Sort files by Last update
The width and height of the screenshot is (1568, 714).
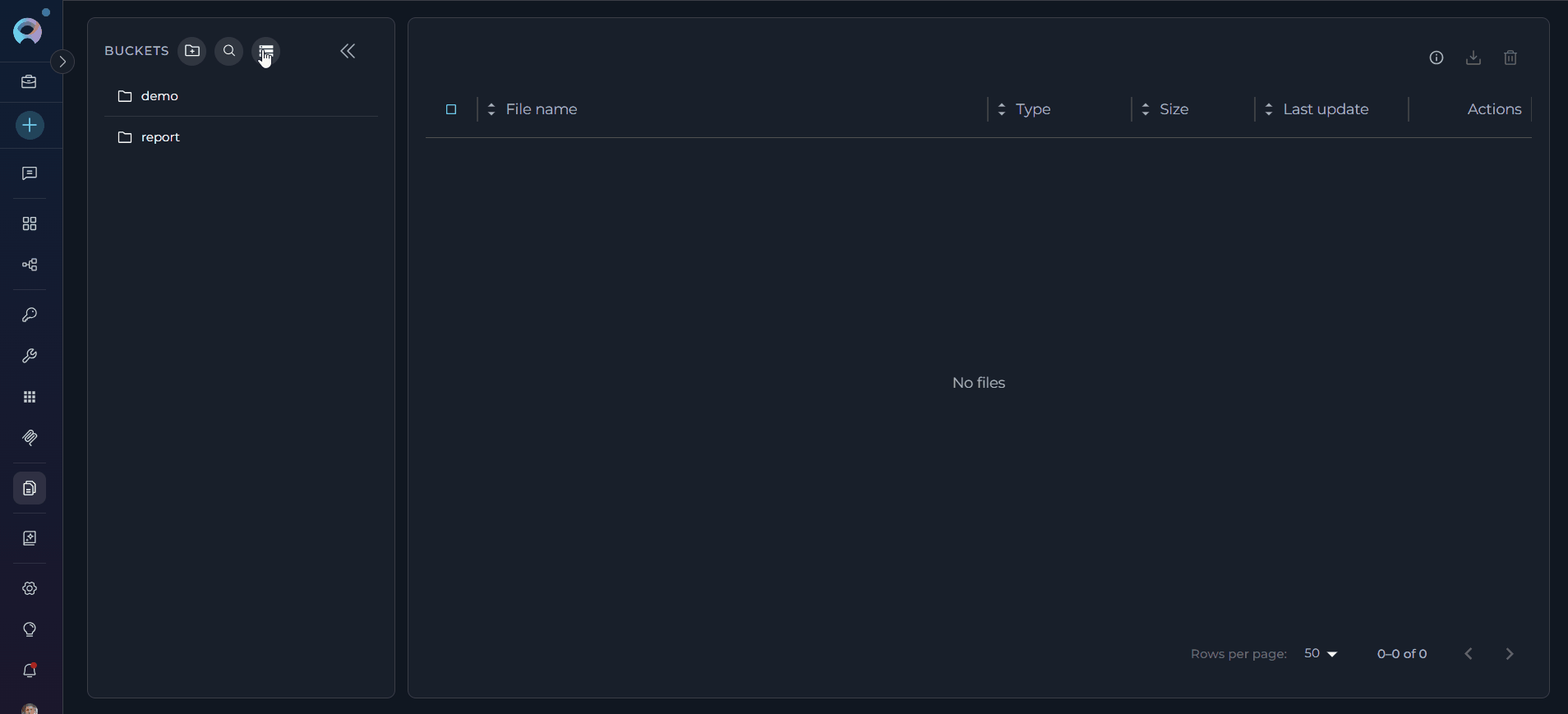tap(1325, 109)
